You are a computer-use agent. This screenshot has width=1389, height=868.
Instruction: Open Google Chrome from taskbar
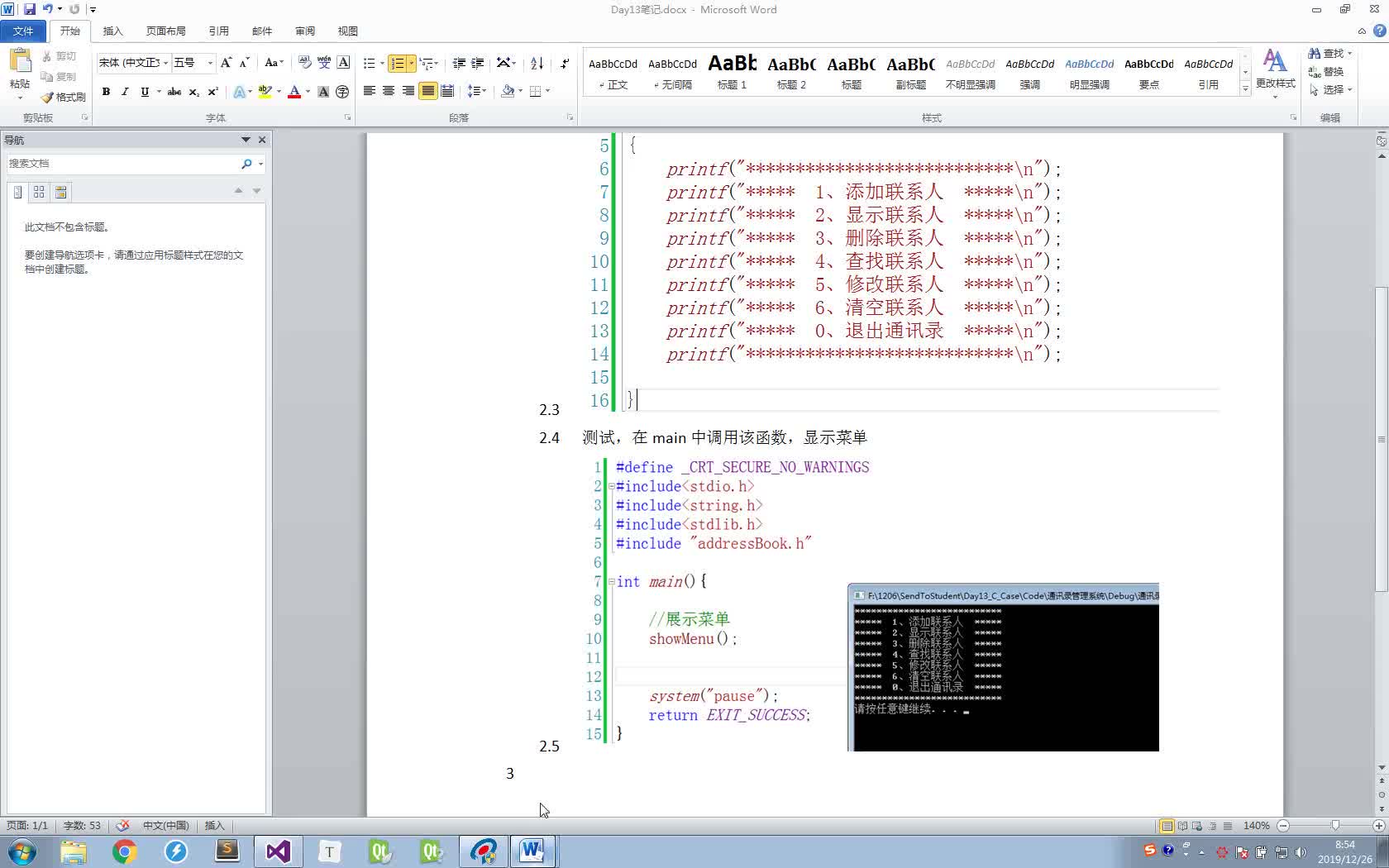(x=125, y=851)
